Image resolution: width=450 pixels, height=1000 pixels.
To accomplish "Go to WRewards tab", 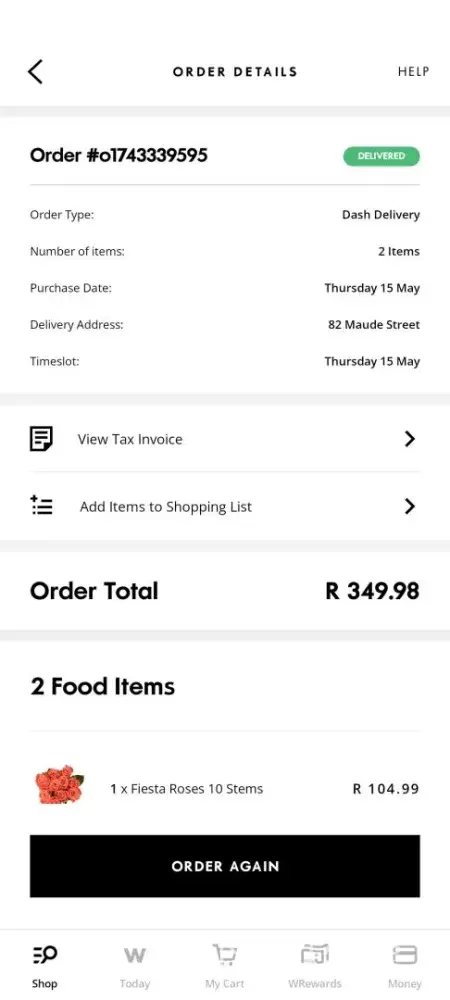I will (315, 966).
